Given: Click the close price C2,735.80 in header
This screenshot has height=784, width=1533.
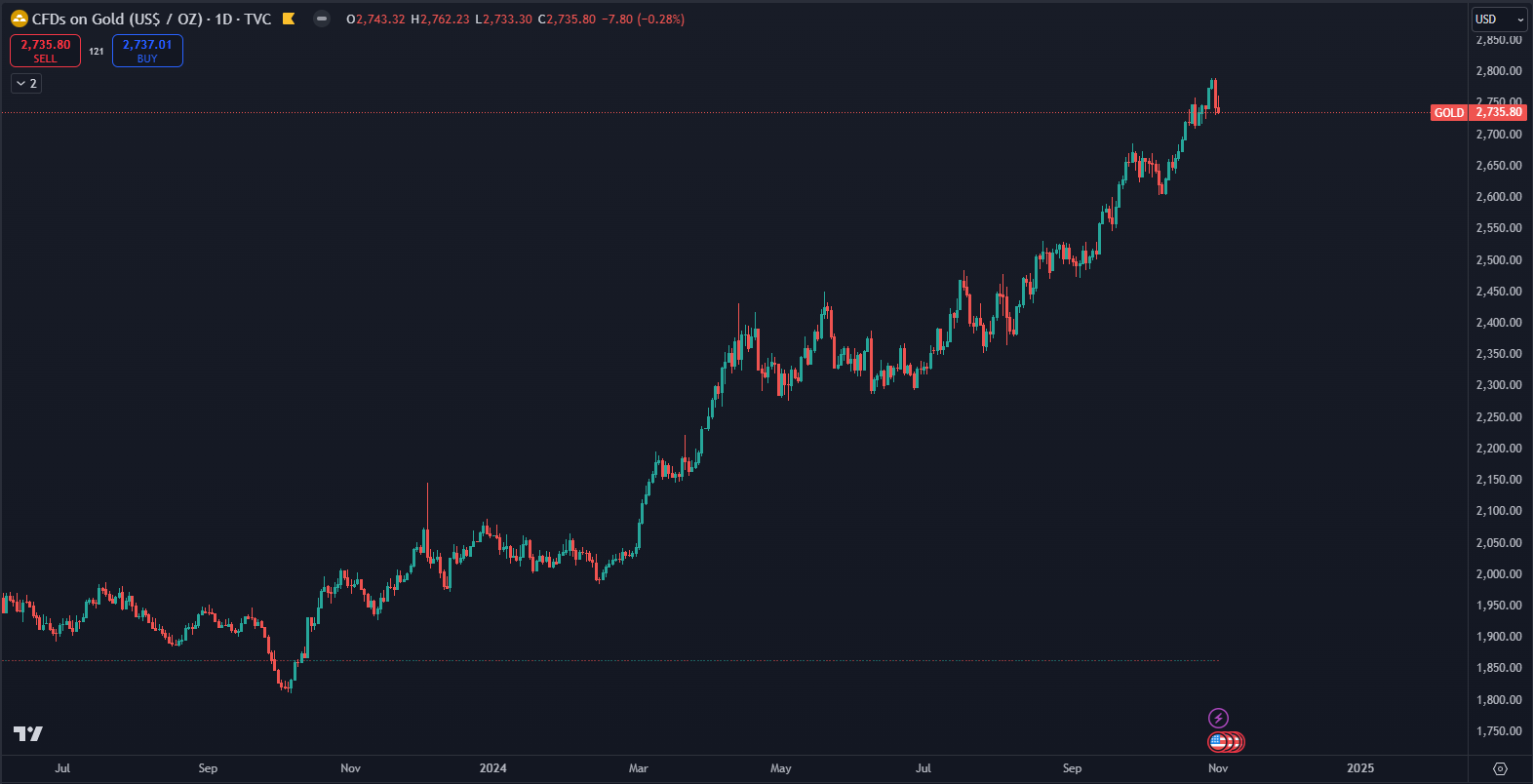Looking at the screenshot, I should (567, 19).
